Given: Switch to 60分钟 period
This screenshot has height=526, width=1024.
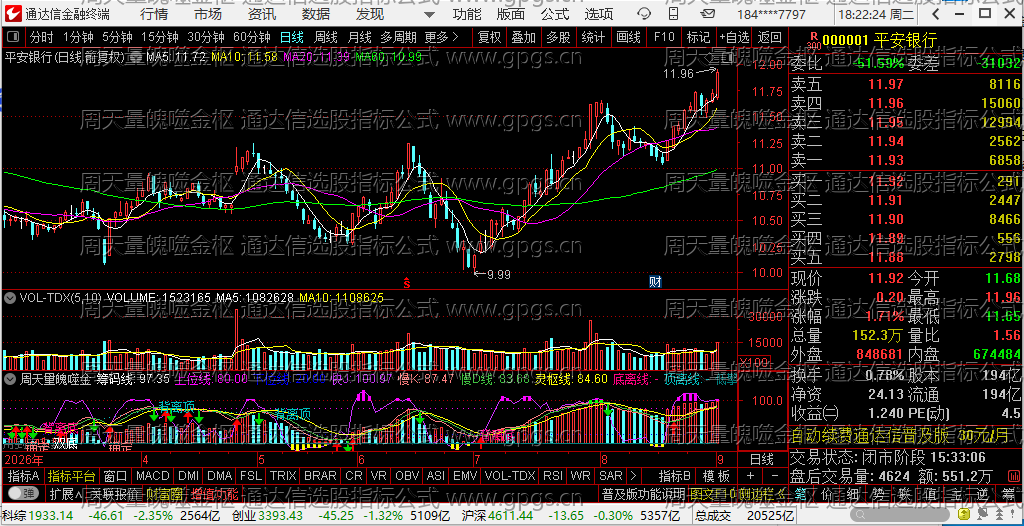Looking at the screenshot, I should 251,37.
